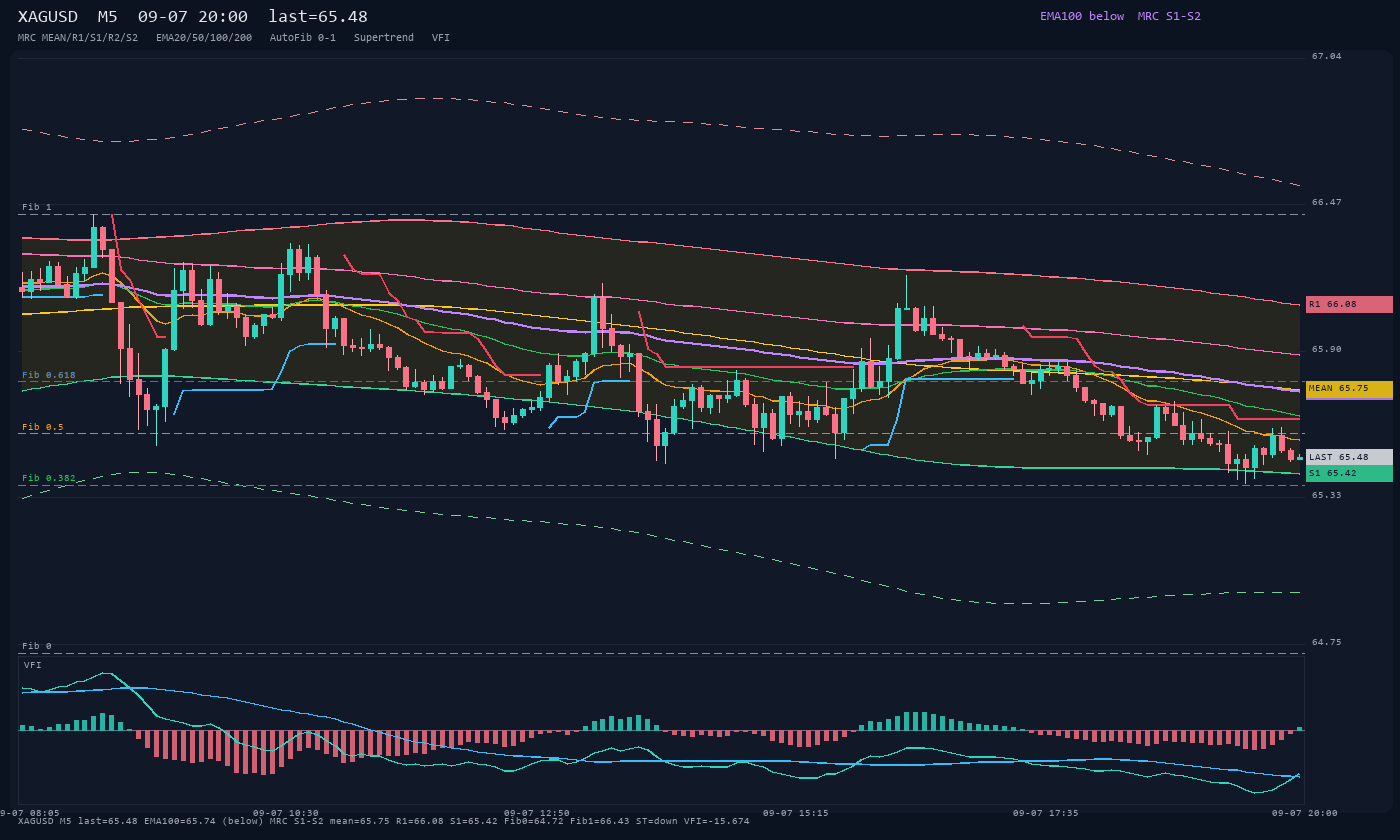The width and height of the screenshot is (1400, 840).
Task: Select the Fib 0.618 level label
Action: [x=49, y=375]
